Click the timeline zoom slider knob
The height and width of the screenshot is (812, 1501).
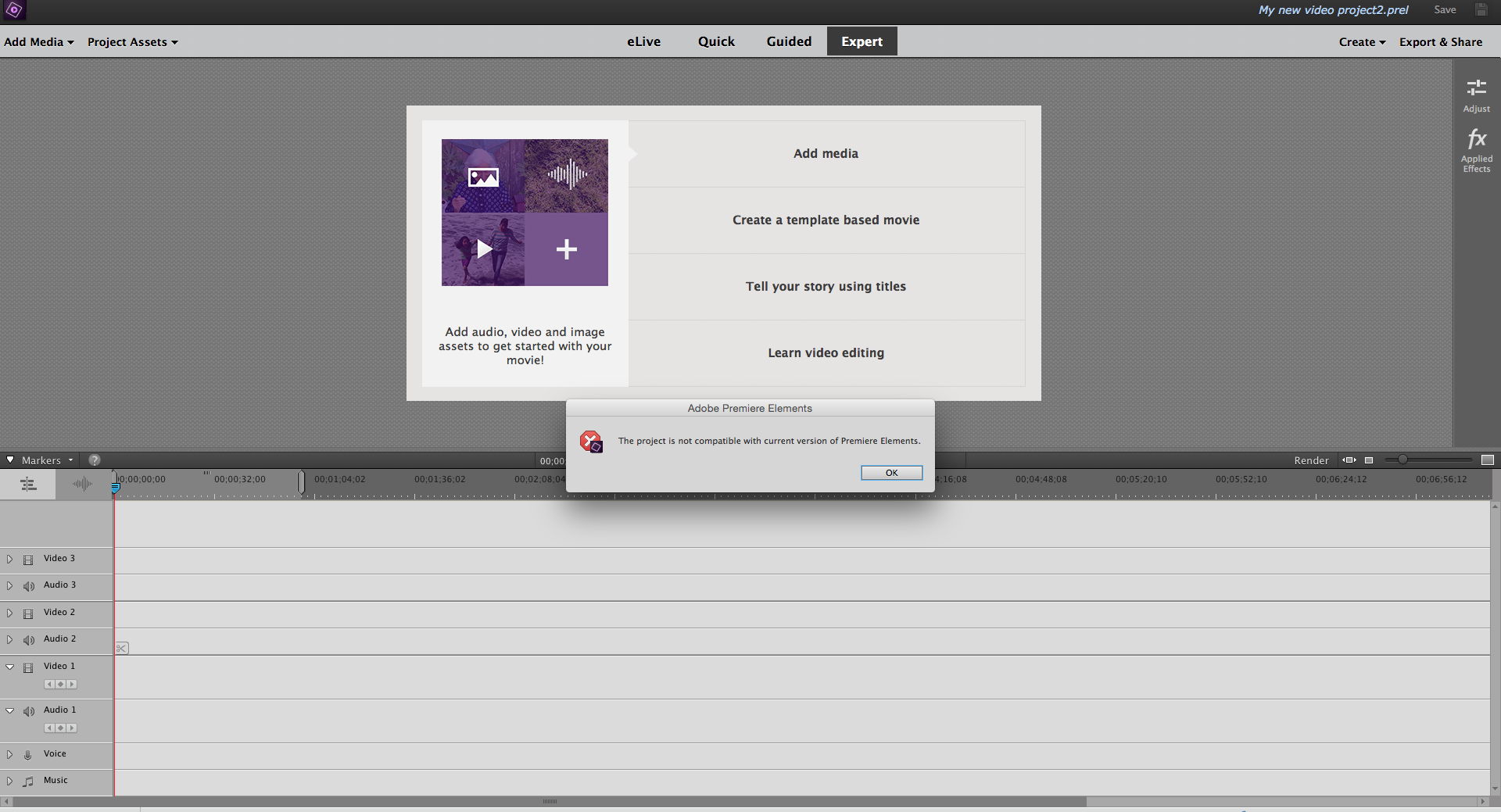coord(1402,460)
